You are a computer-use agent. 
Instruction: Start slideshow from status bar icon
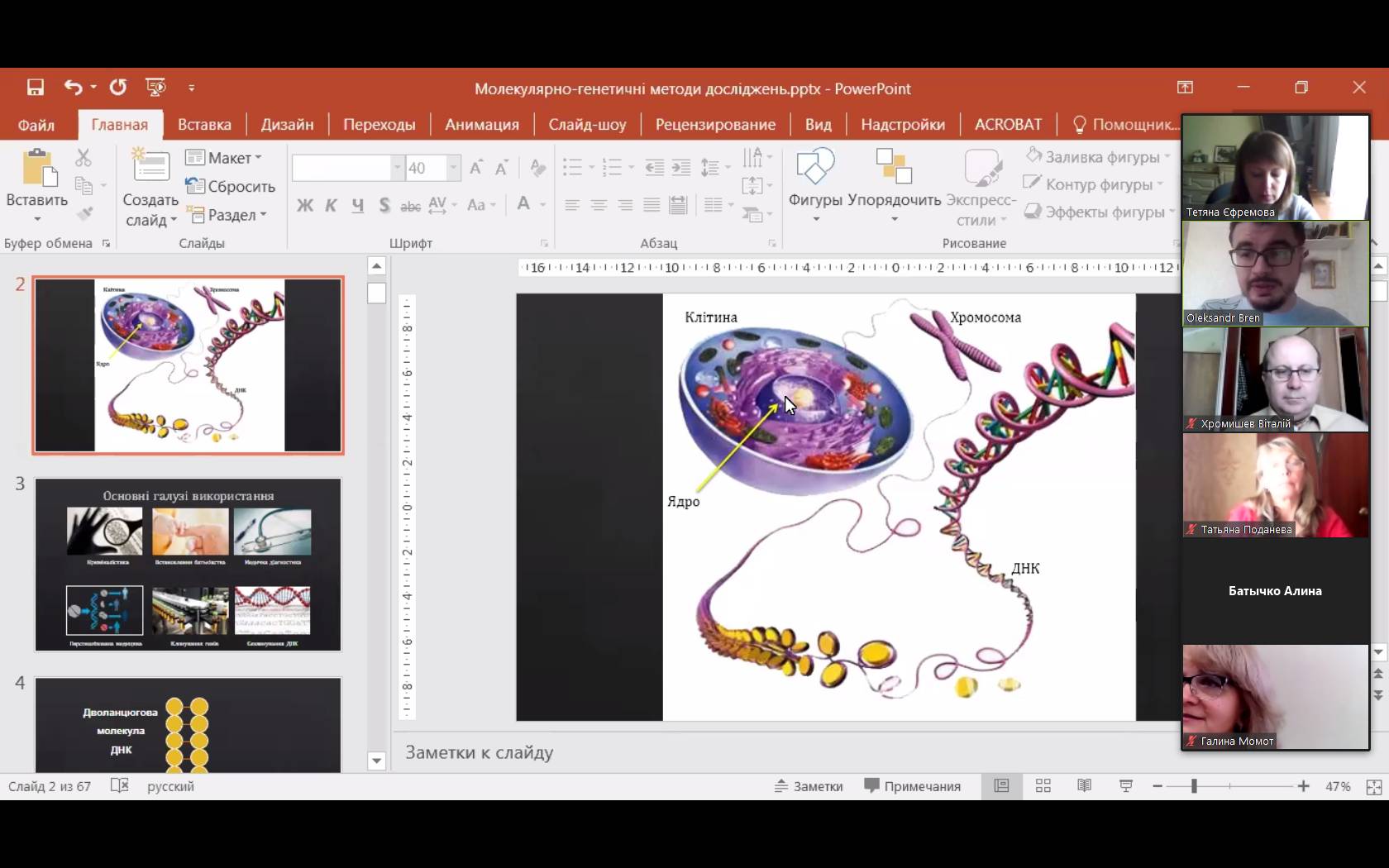(x=1125, y=786)
